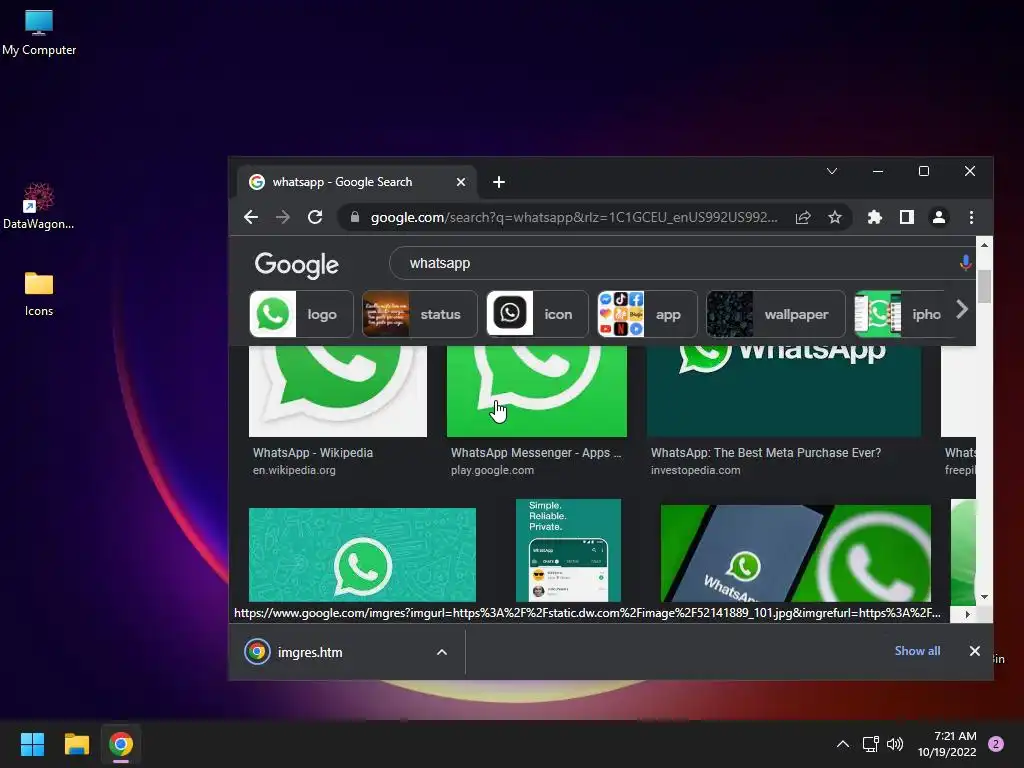Open the network status tray icon

tap(870, 744)
